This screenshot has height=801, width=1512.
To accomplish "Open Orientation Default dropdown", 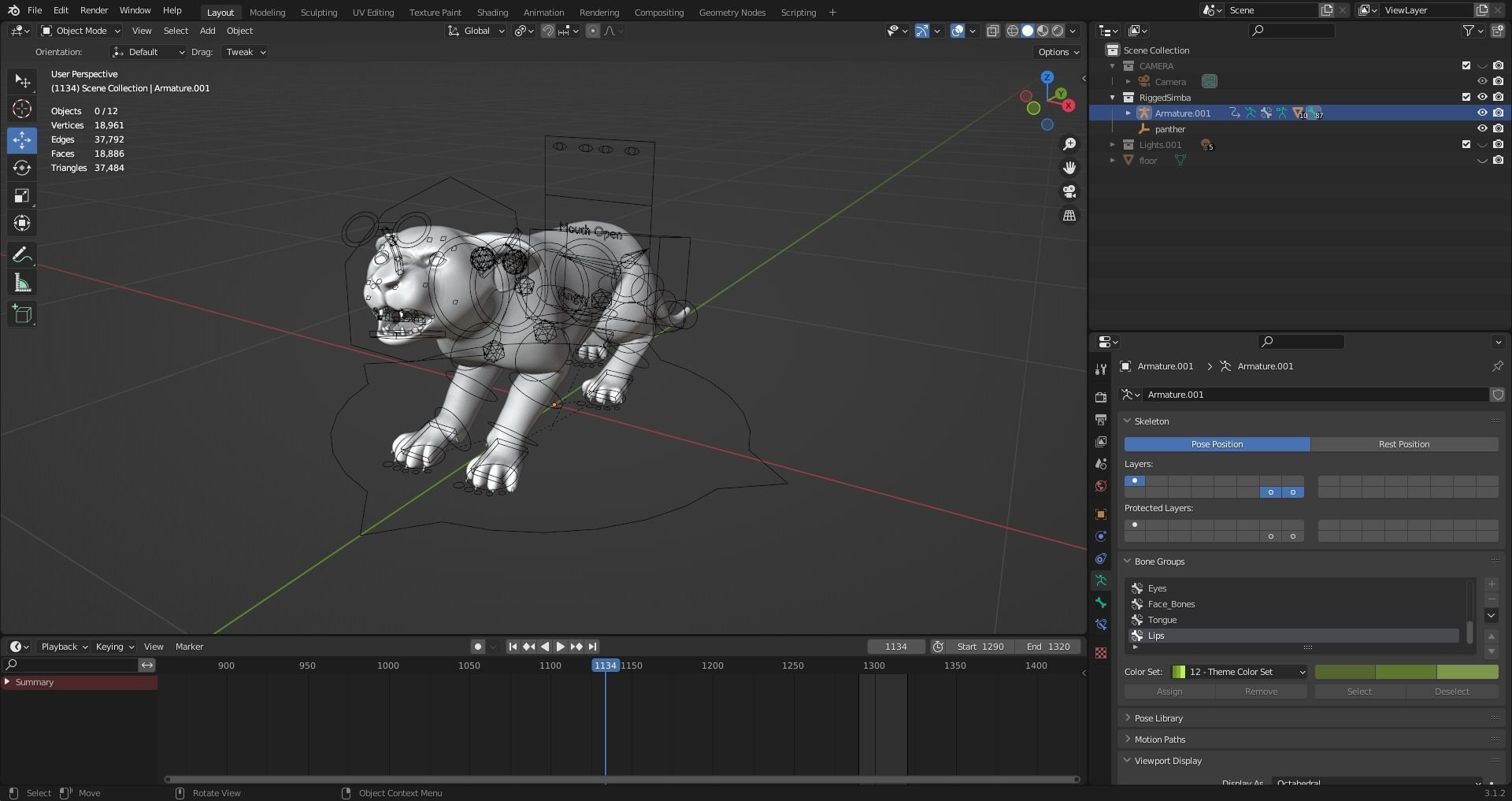I will pyautogui.click(x=148, y=52).
